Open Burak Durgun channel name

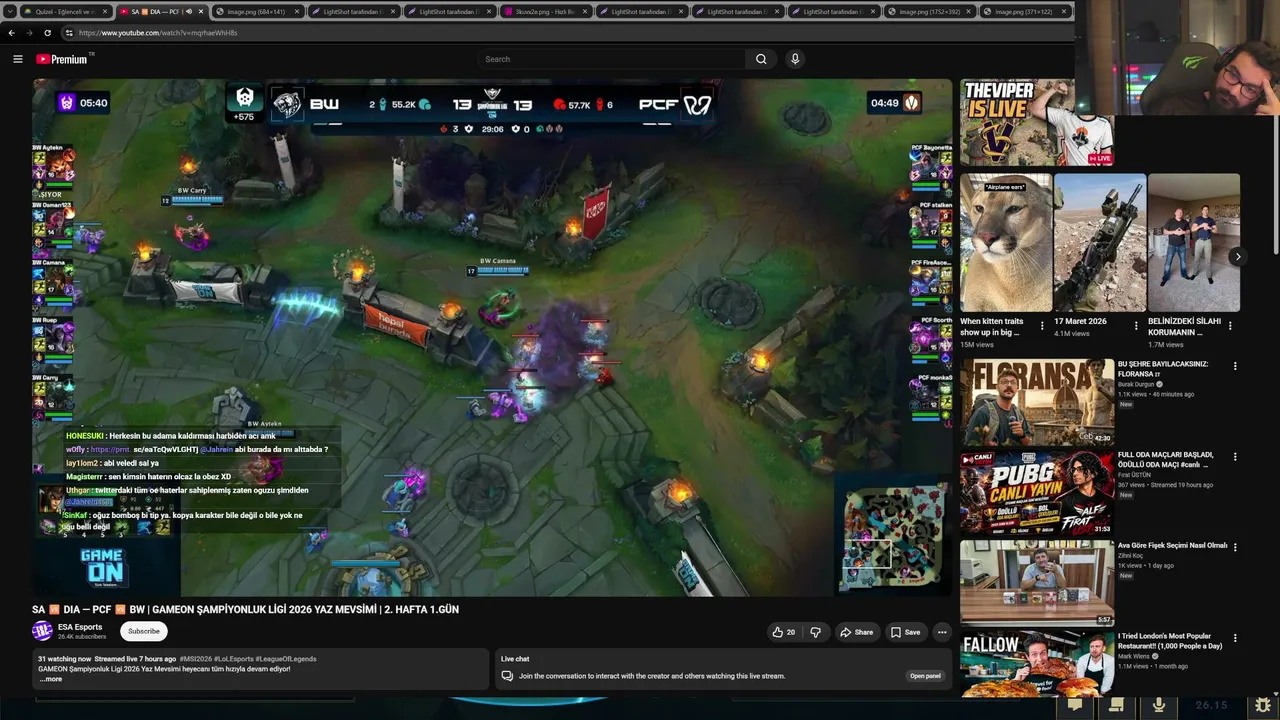[x=1137, y=384]
